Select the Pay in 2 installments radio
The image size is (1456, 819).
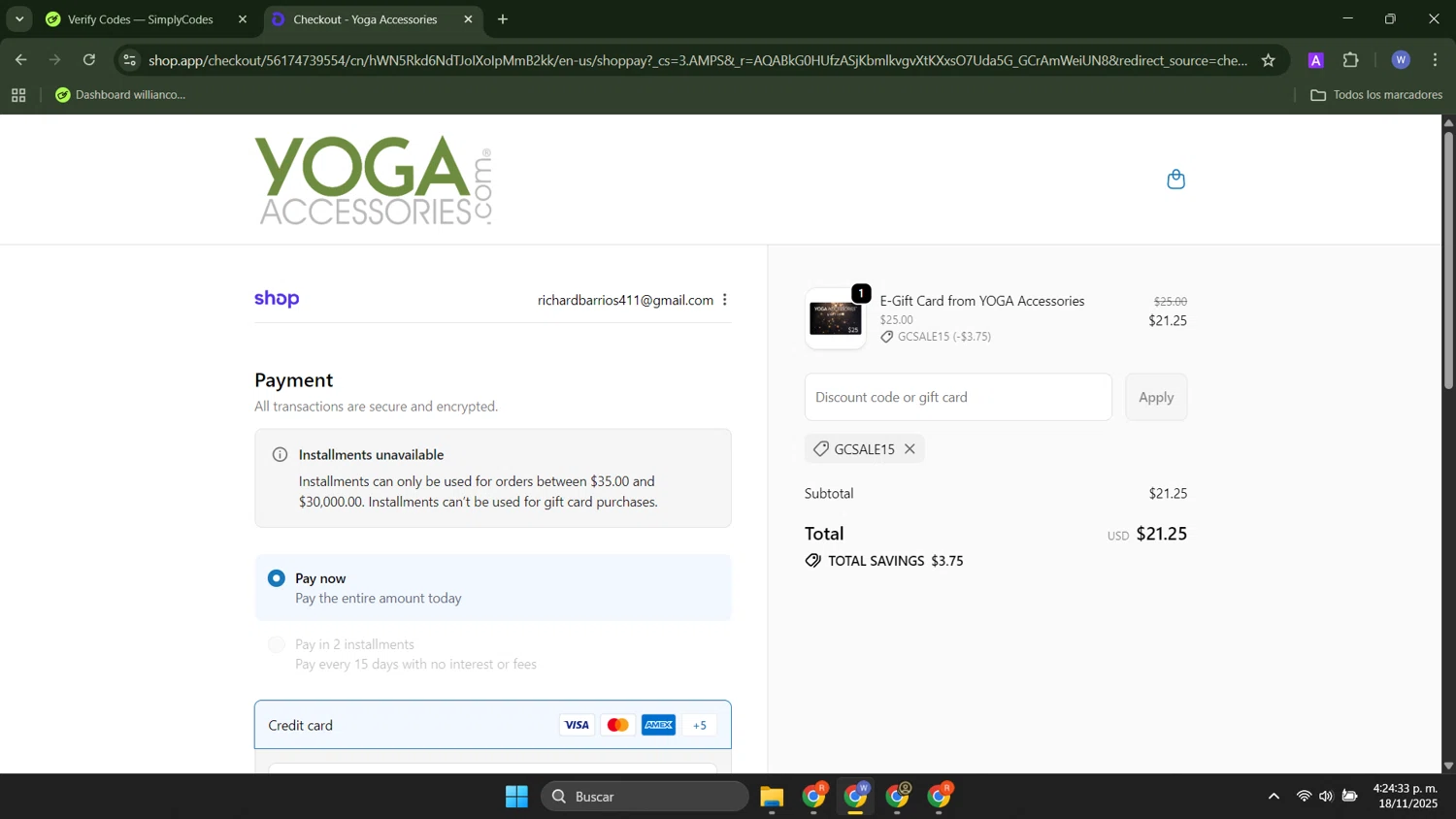[277, 644]
